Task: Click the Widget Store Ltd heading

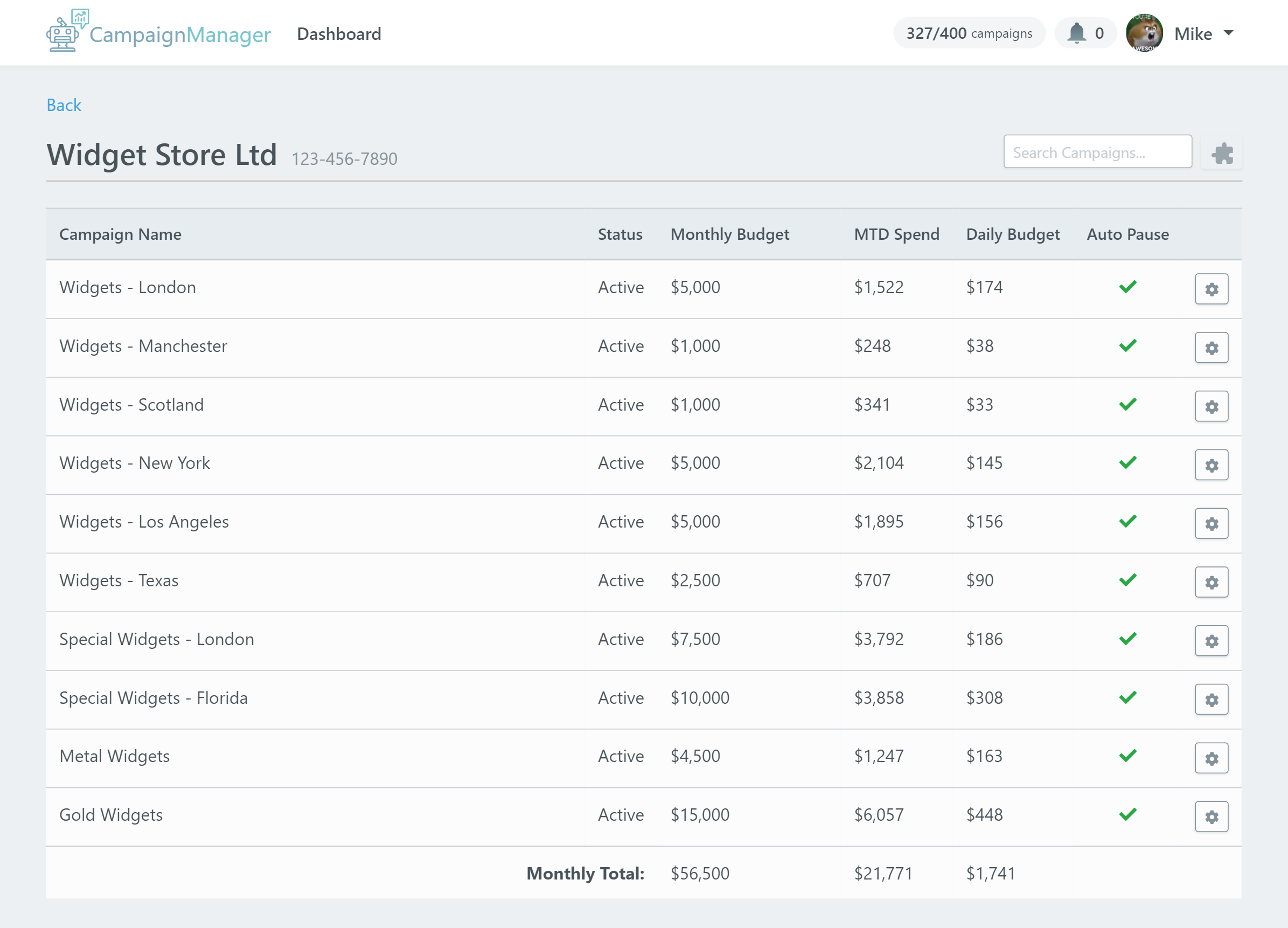Action: pos(162,155)
